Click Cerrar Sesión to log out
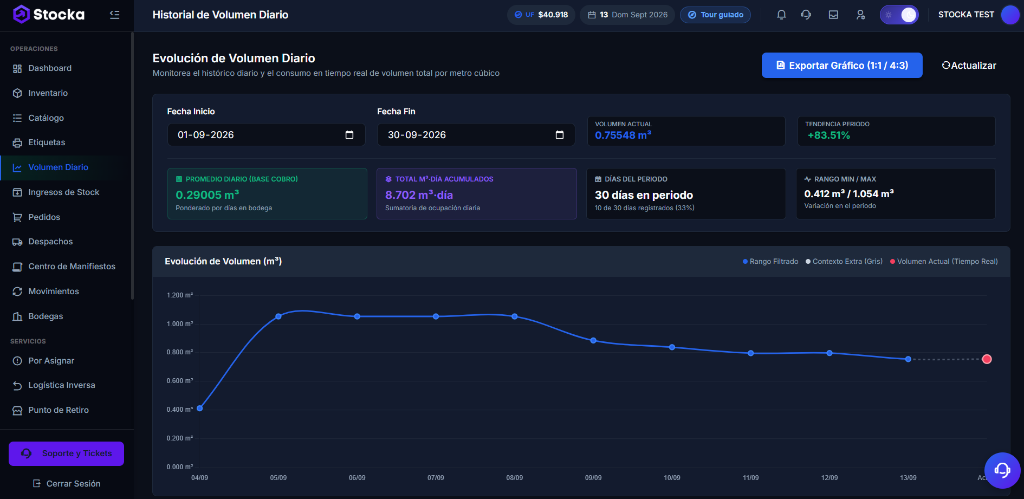Screen dimensions: 1024x499 coord(66,484)
